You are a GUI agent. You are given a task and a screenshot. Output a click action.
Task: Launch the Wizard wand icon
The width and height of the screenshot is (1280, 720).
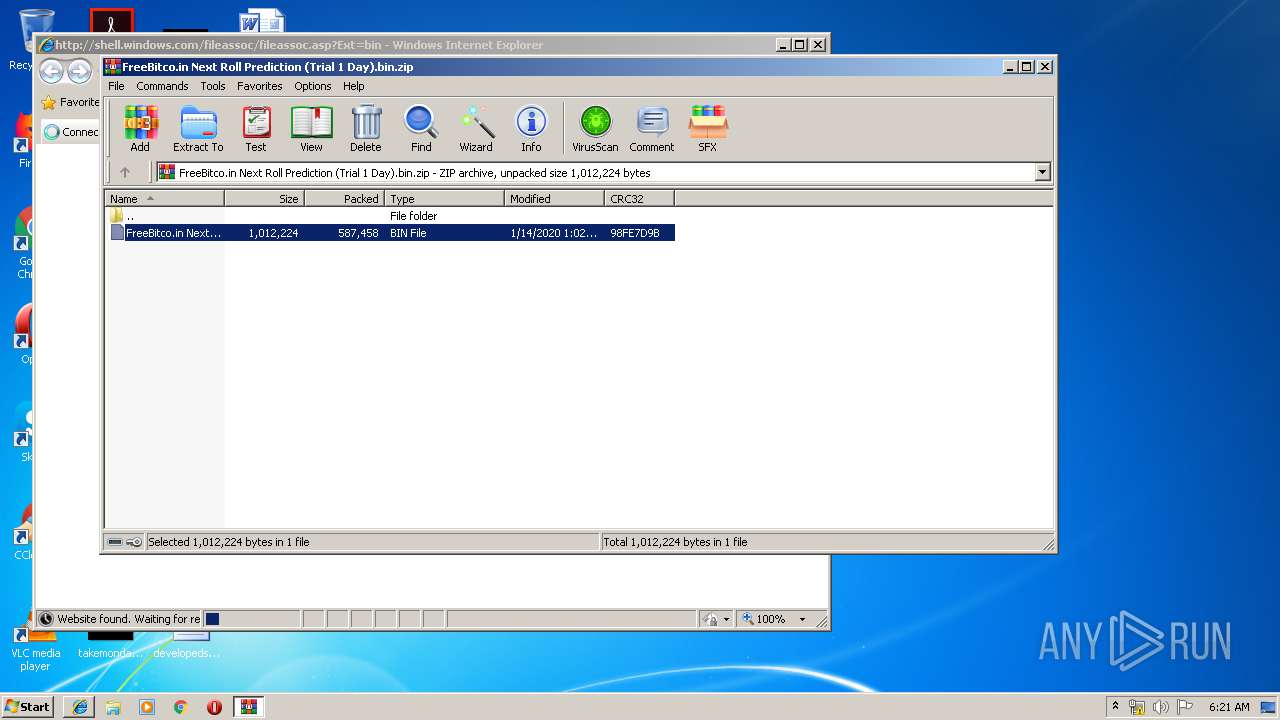(476, 129)
